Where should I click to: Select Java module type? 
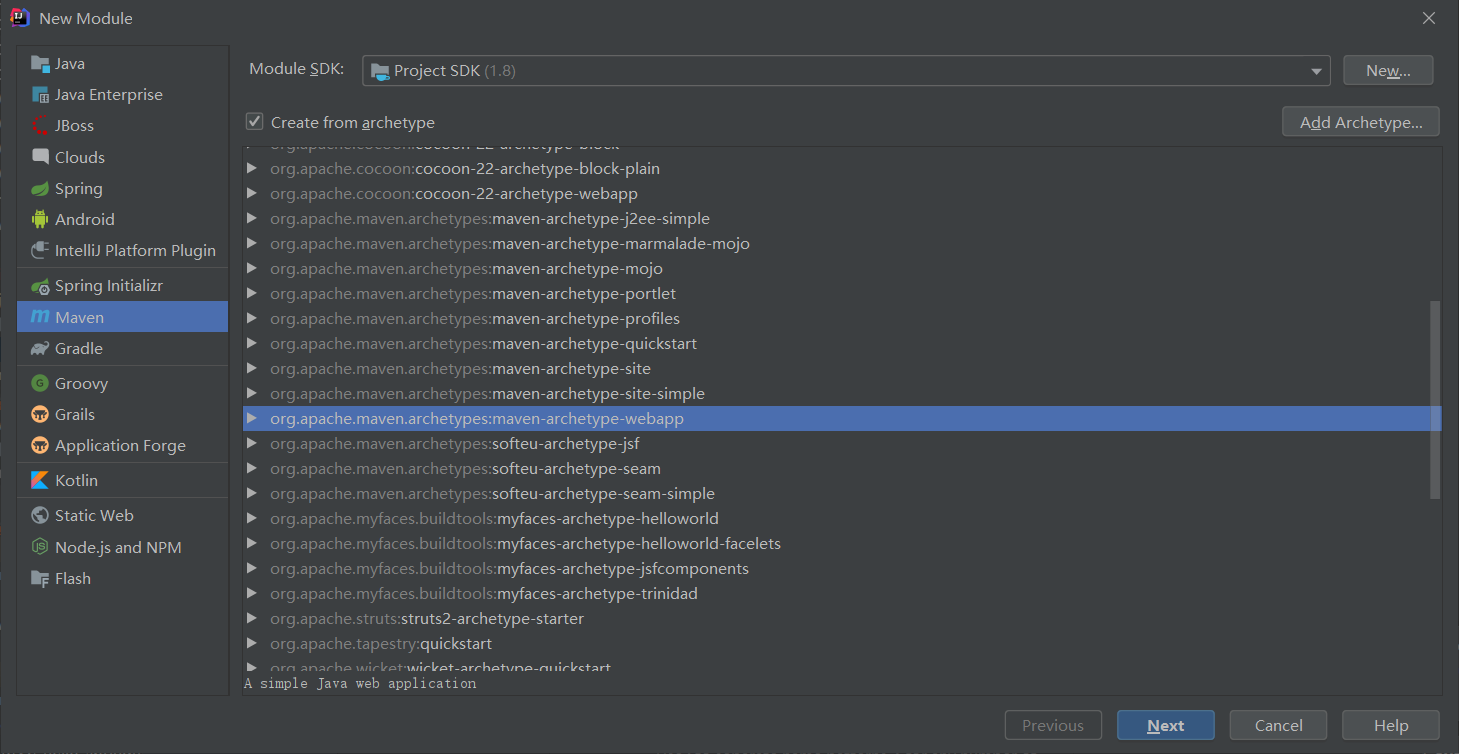pyautogui.click(x=122, y=64)
